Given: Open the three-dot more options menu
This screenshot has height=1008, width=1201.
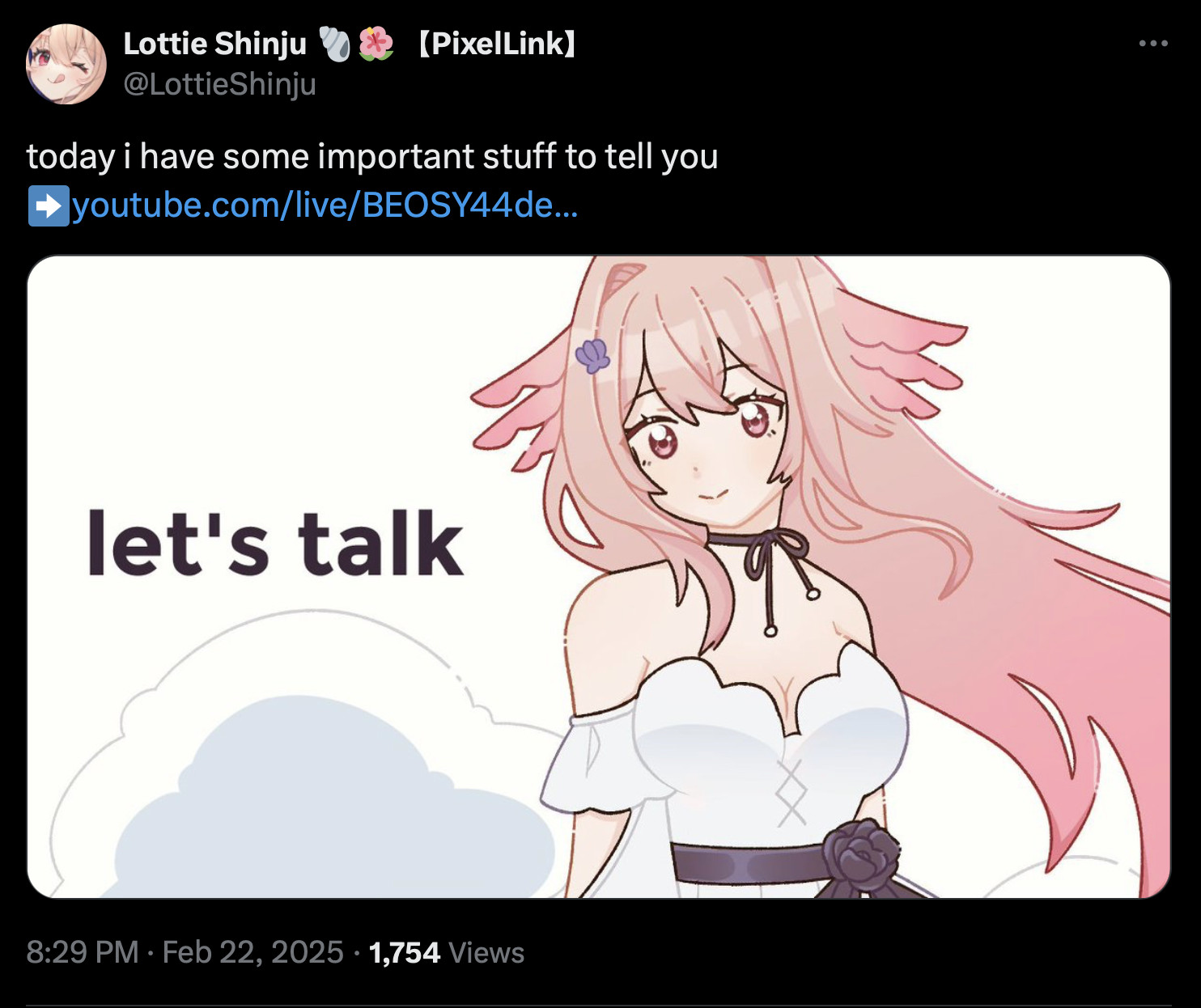Looking at the screenshot, I should [1152, 43].
